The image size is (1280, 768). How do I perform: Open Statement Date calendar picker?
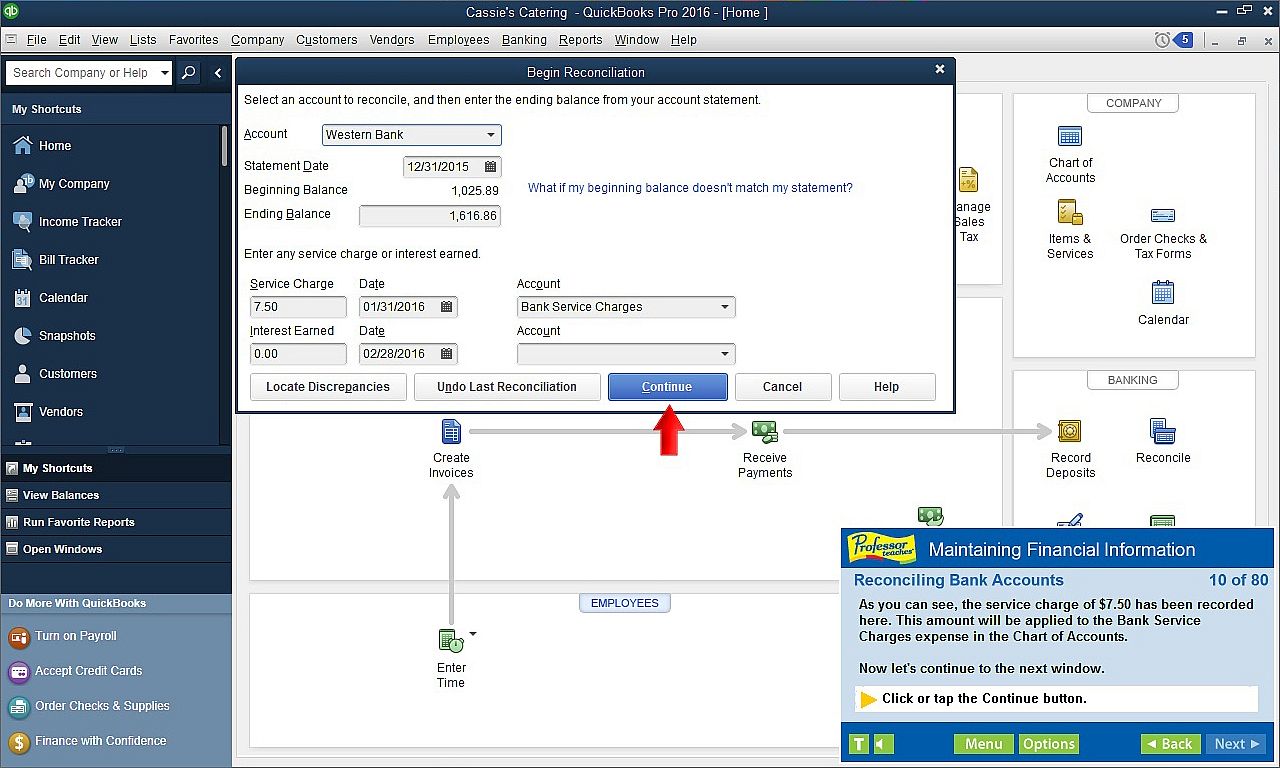click(490, 167)
